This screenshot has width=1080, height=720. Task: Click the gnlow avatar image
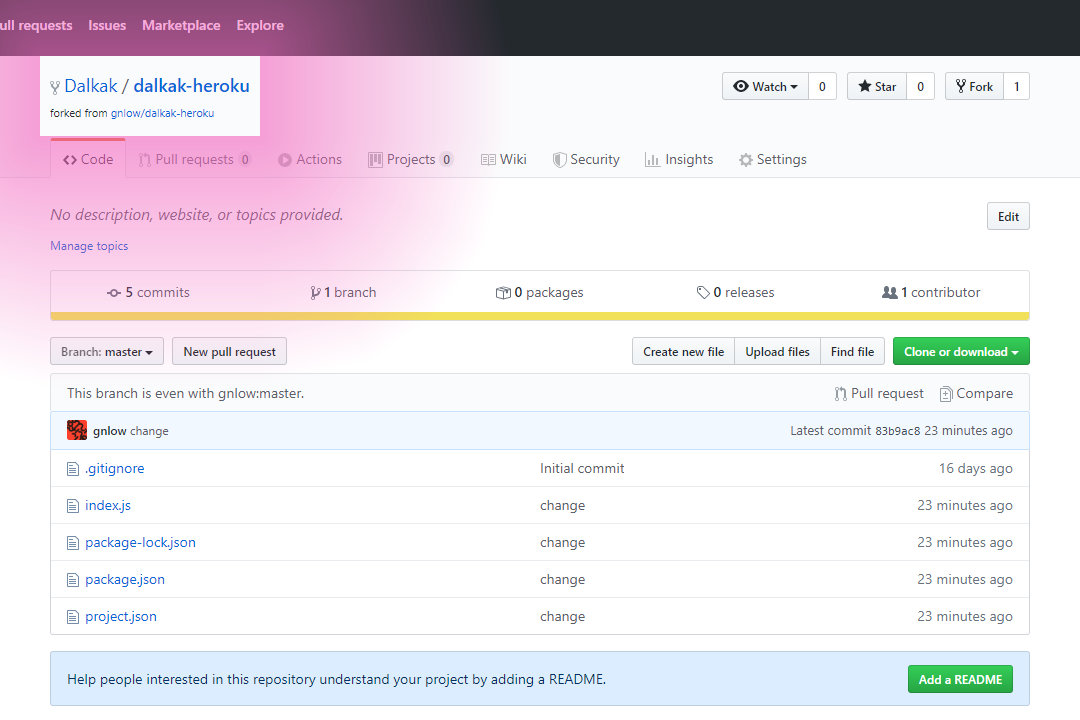tap(76, 430)
